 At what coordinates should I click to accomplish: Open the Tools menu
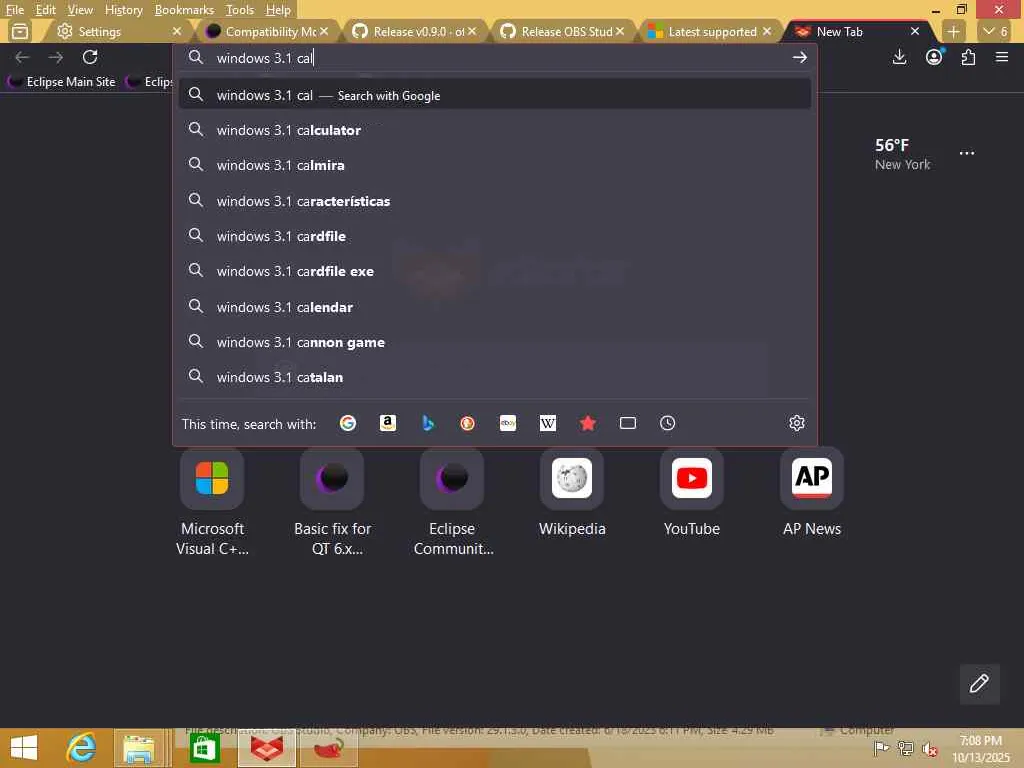click(x=240, y=10)
